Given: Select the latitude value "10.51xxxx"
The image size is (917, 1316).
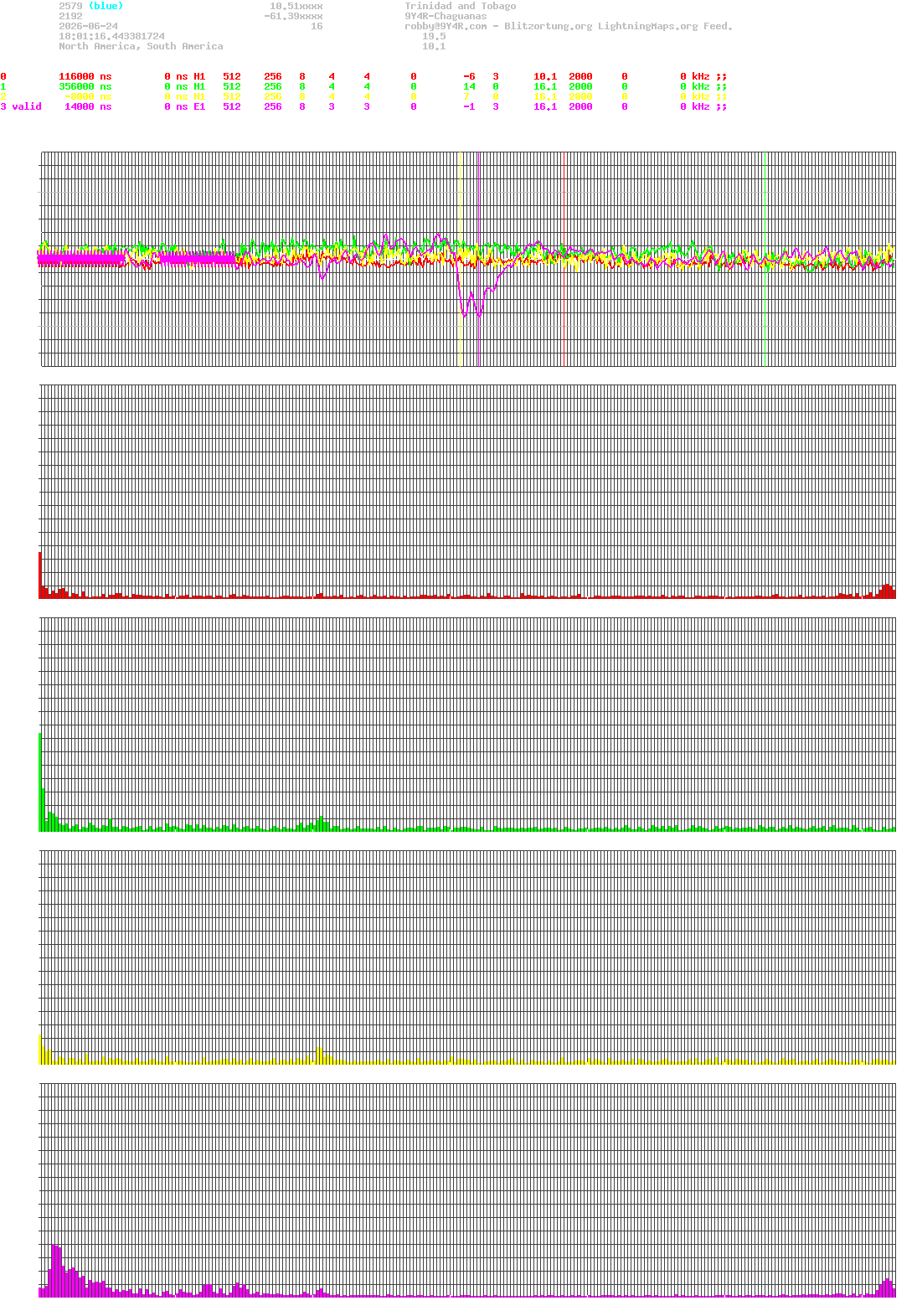Looking at the screenshot, I should click(296, 6).
